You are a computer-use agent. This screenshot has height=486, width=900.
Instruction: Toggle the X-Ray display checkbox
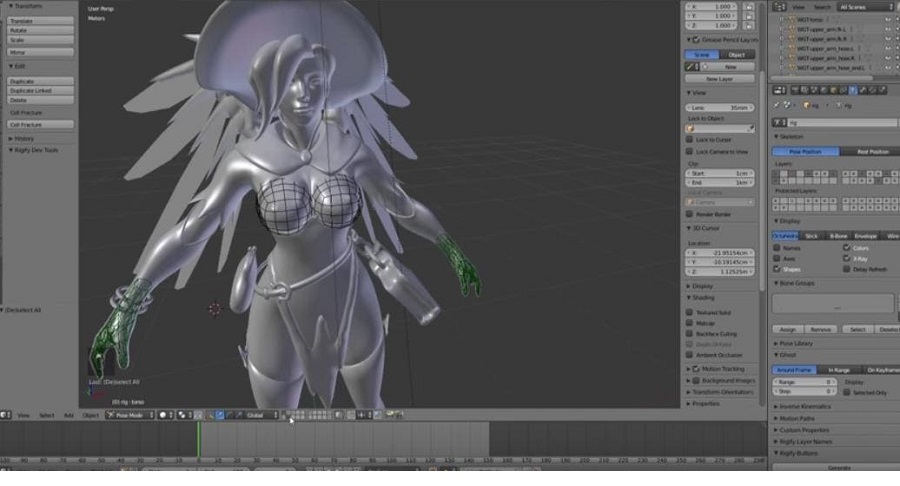click(x=846, y=258)
